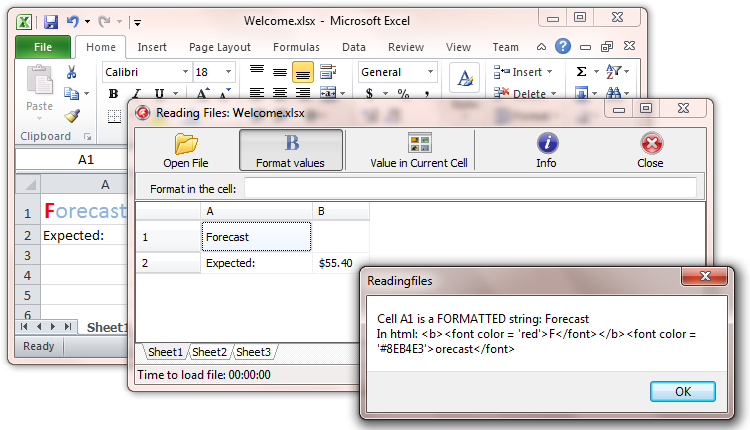Expand the General number format dropdown
This screenshot has height=430, width=750.
click(430, 72)
